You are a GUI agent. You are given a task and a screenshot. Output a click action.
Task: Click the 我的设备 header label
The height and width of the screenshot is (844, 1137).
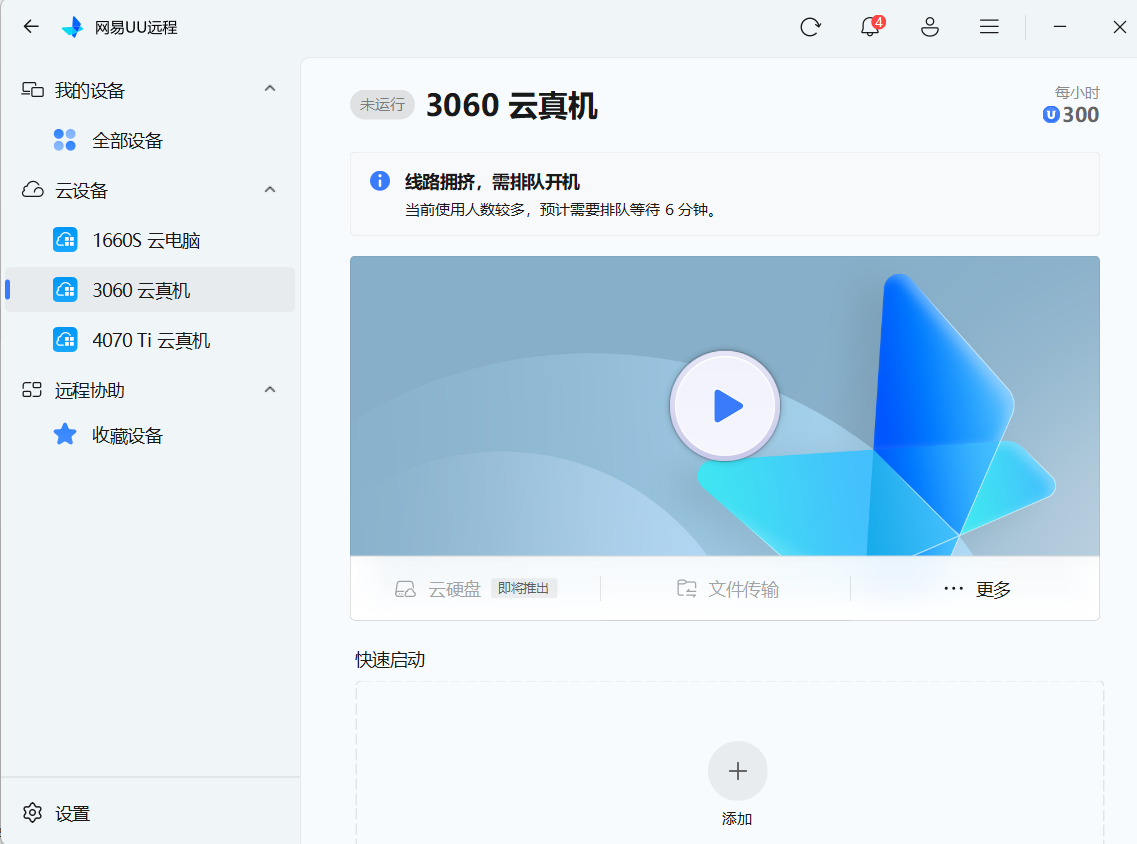[x=89, y=90]
